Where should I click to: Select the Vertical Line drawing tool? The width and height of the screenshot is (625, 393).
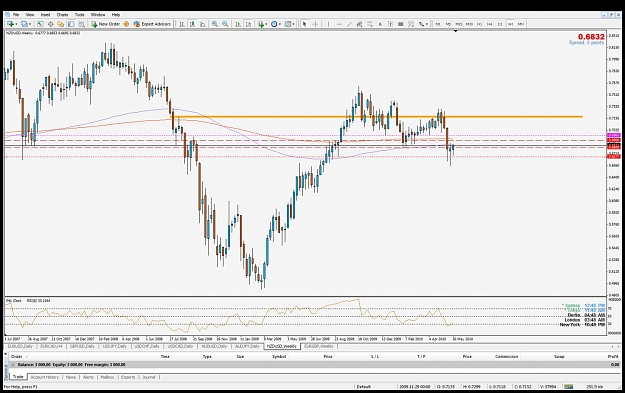[x=328, y=24]
